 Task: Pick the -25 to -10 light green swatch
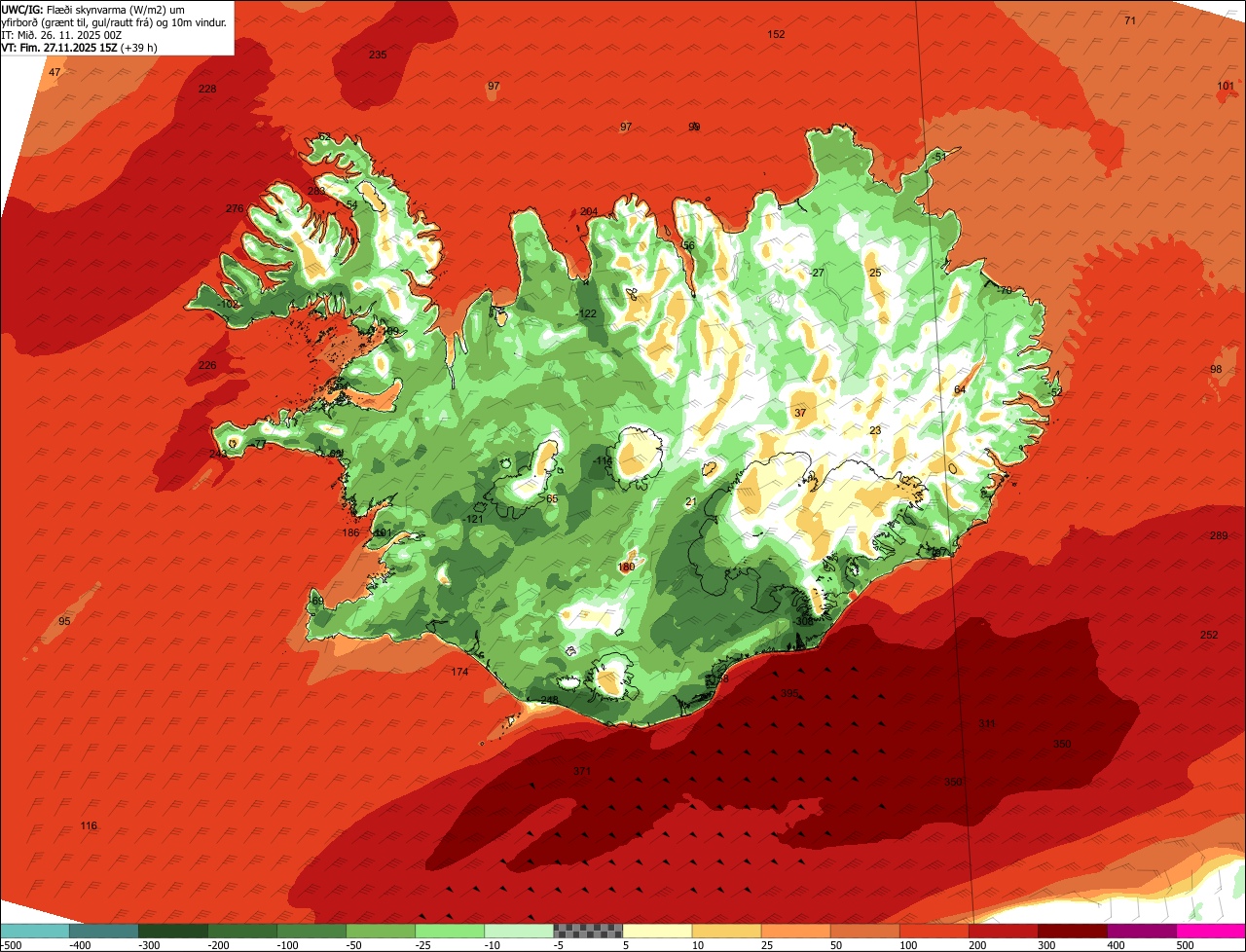tap(450, 931)
